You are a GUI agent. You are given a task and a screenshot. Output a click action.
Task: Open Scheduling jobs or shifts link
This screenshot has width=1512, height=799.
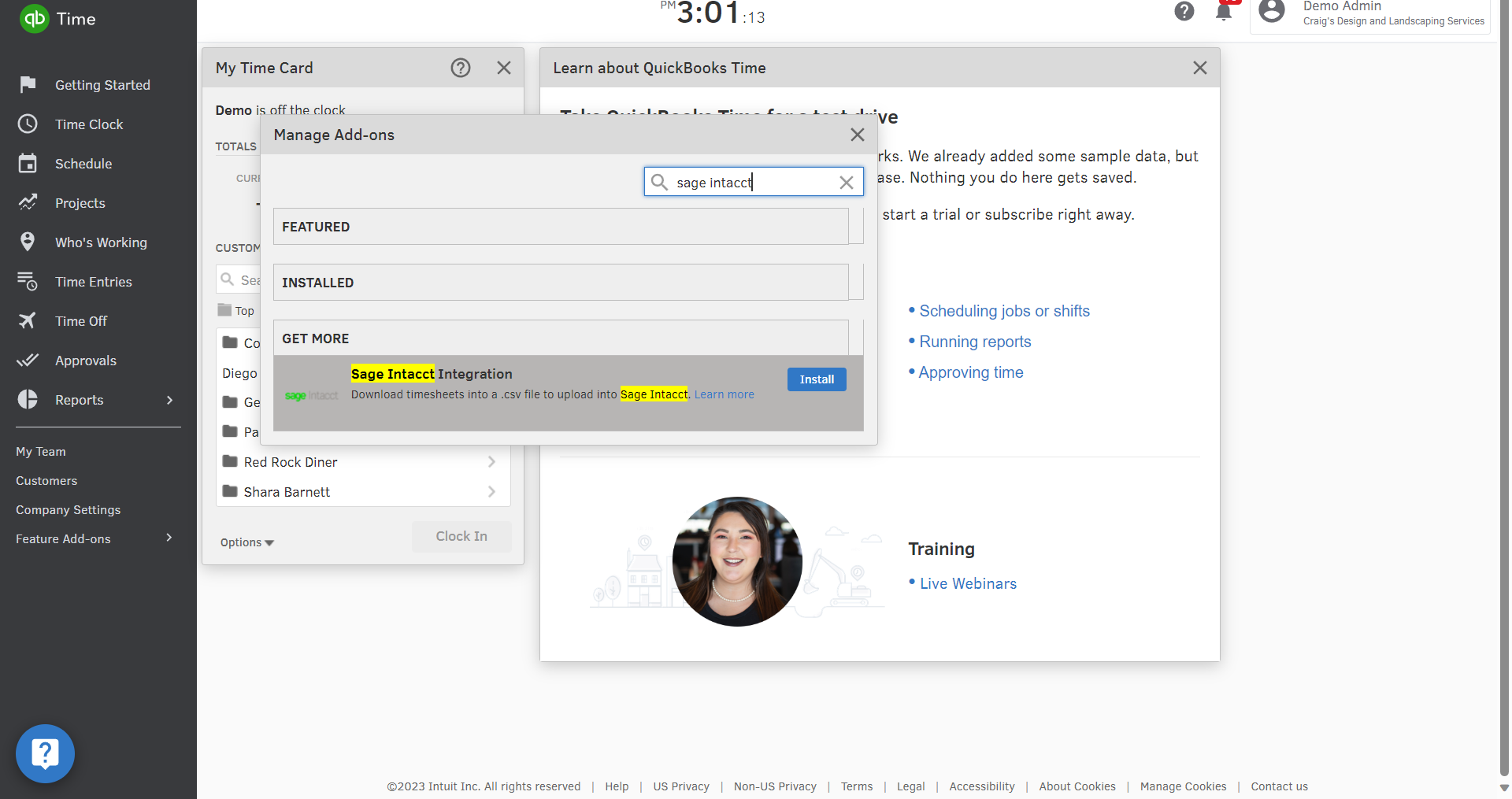pos(1004,311)
